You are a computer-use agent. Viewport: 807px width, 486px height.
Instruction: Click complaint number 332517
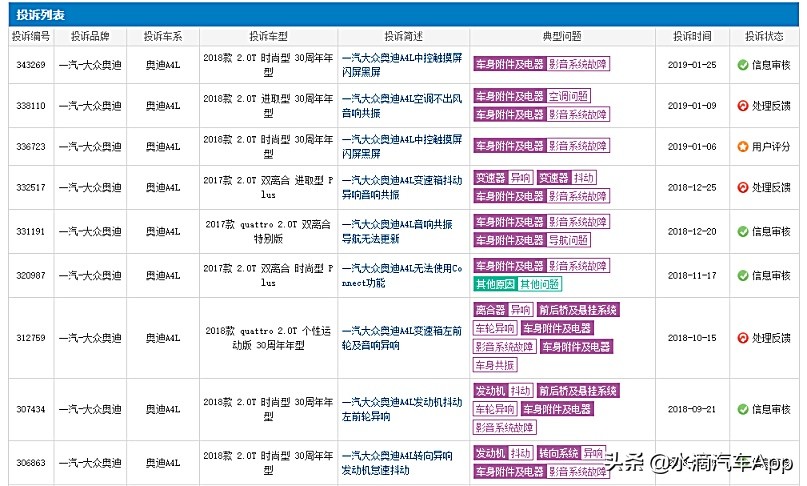click(31, 187)
